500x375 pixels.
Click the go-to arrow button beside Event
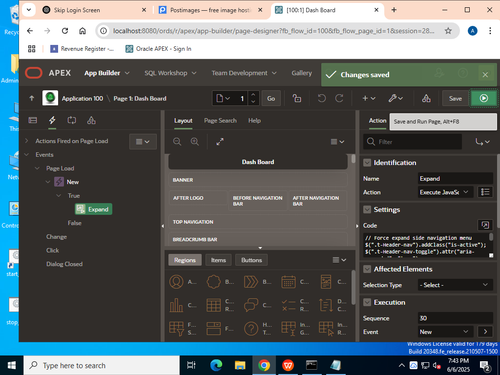tap(485, 331)
